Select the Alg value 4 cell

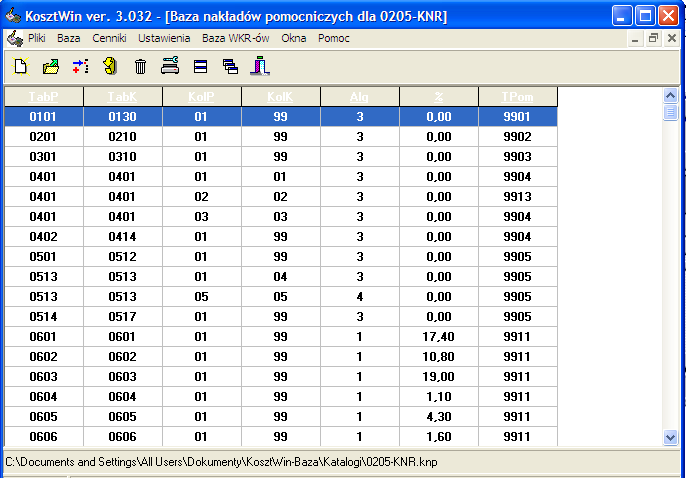(360, 297)
